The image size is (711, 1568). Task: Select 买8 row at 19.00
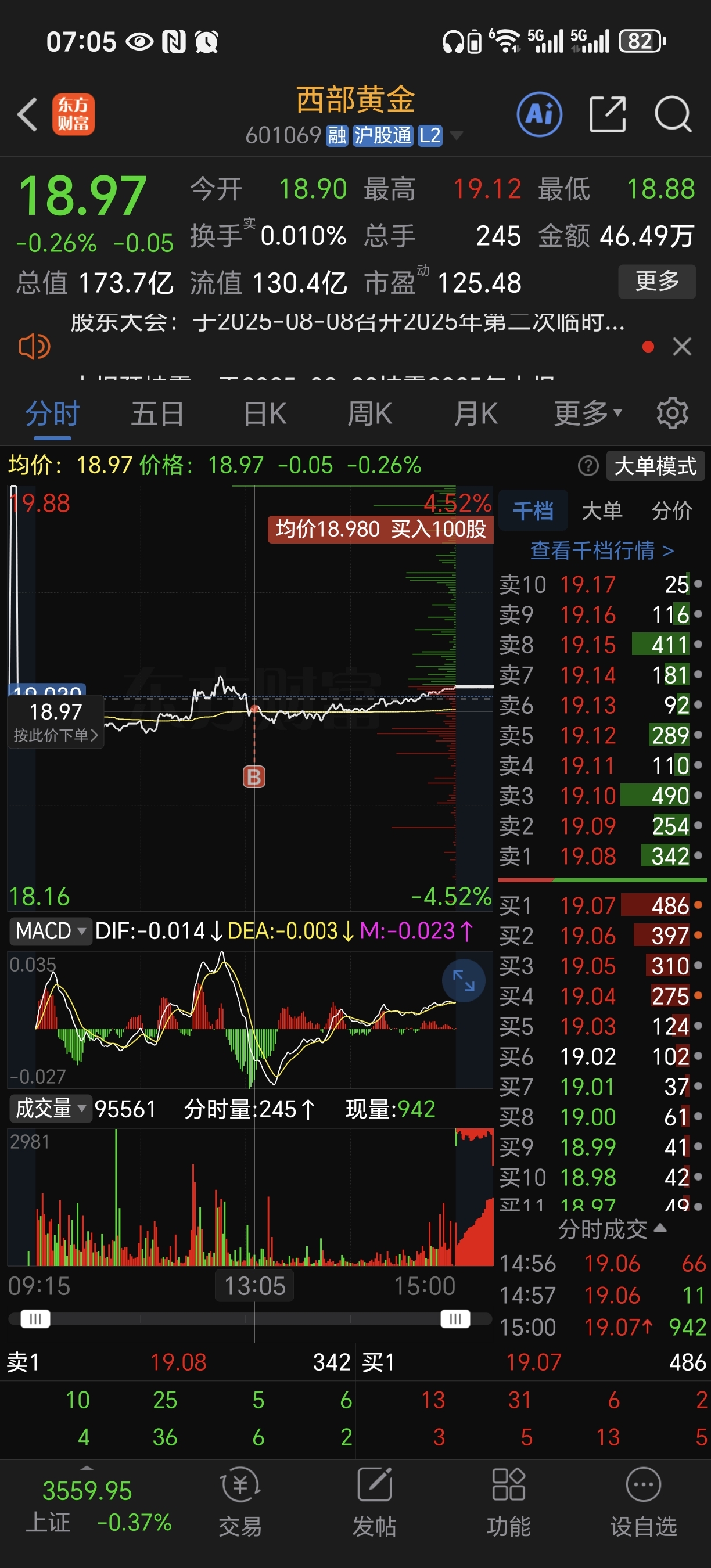601,1117
